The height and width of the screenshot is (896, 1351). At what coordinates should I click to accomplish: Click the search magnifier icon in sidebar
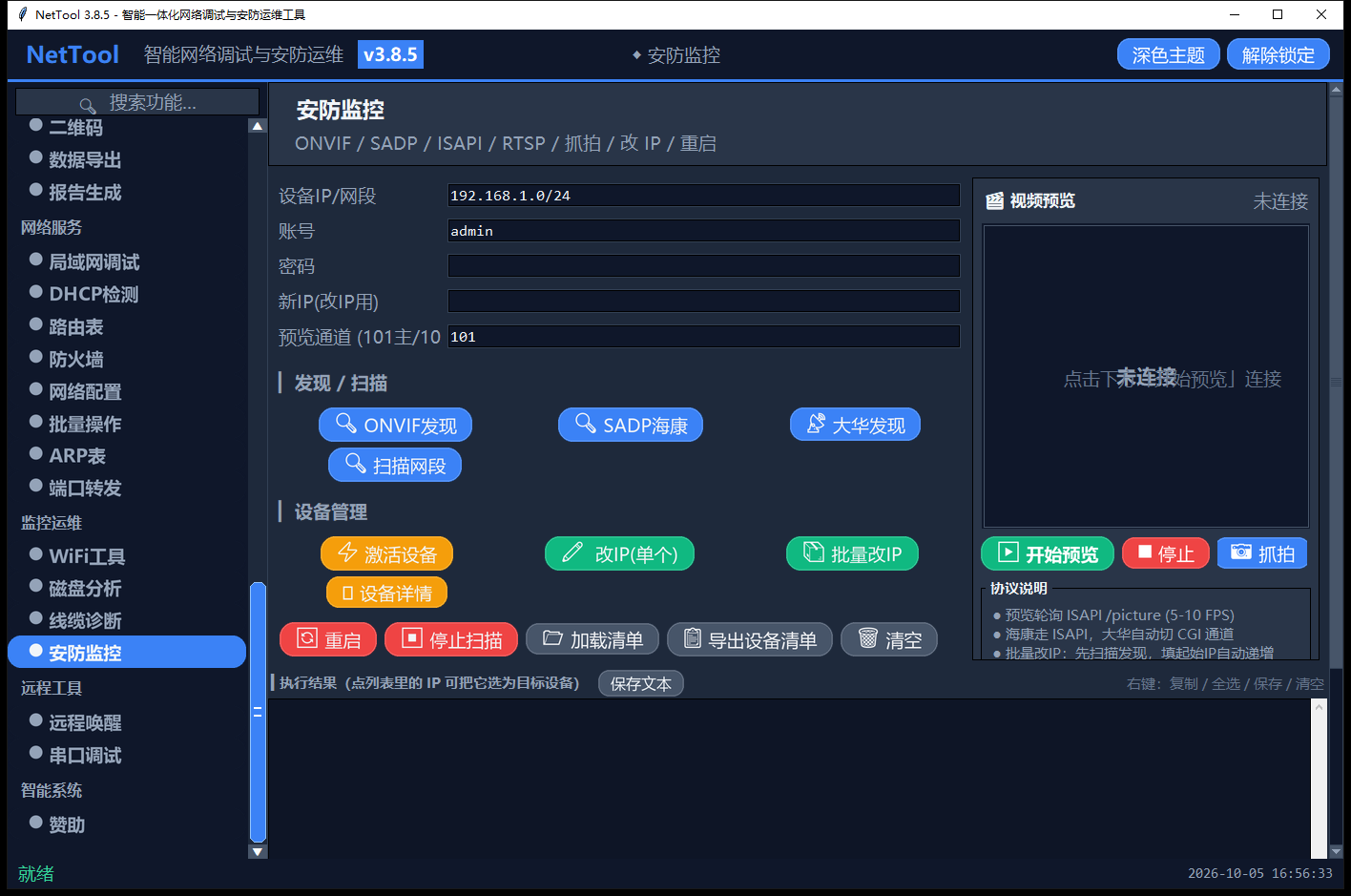click(88, 104)
